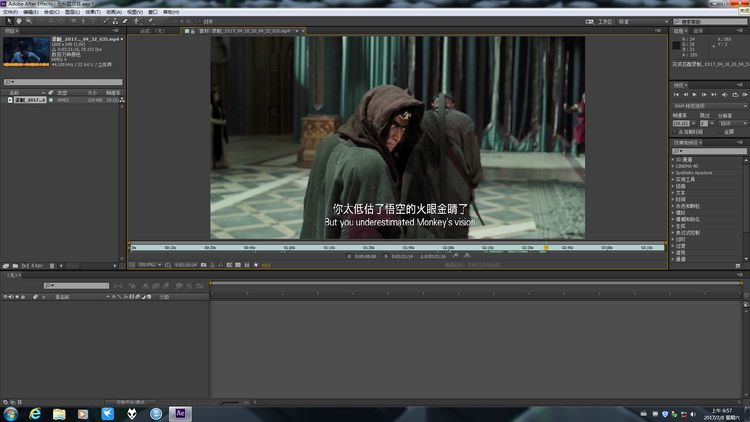
Task: Jump to last frame in Preview panel
Action: point(714,95)
